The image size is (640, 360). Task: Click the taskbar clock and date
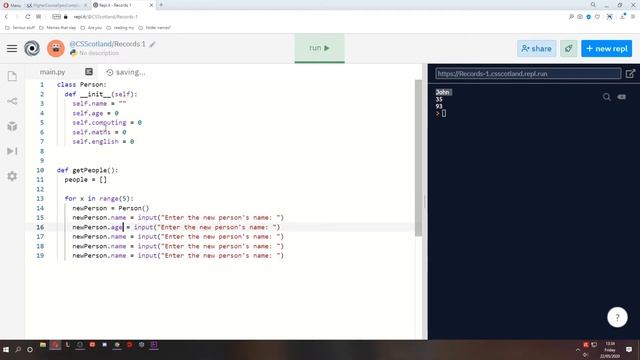click(x=610, y=350)
